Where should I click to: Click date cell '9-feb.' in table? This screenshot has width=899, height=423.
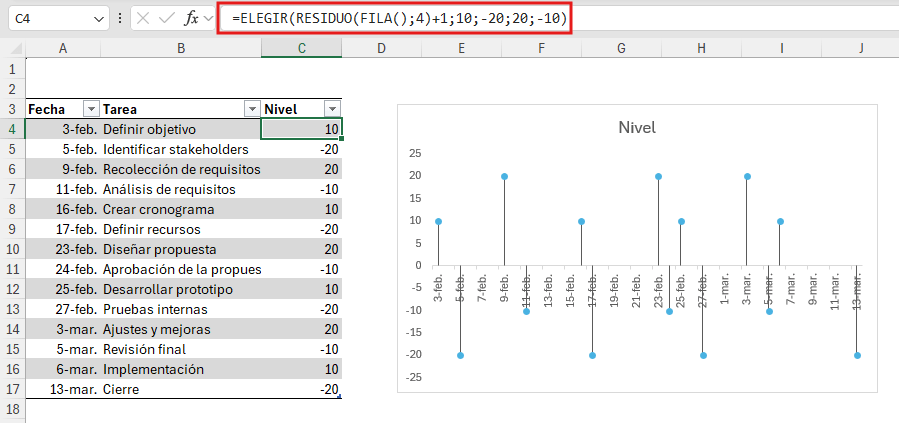[63, 169]
